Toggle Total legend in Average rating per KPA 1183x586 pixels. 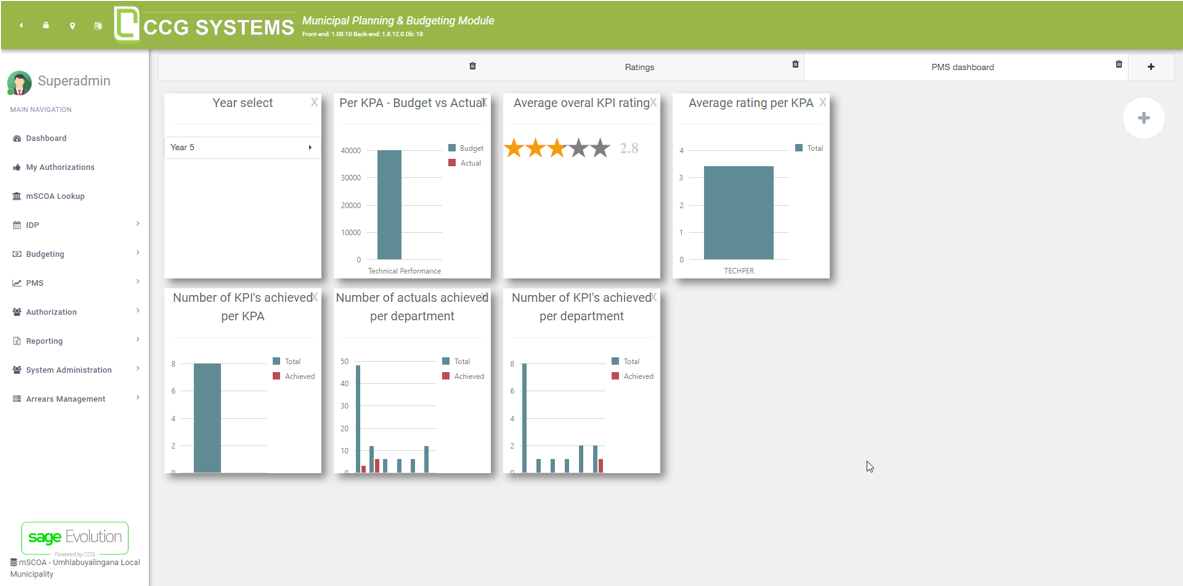click(809, 148)
